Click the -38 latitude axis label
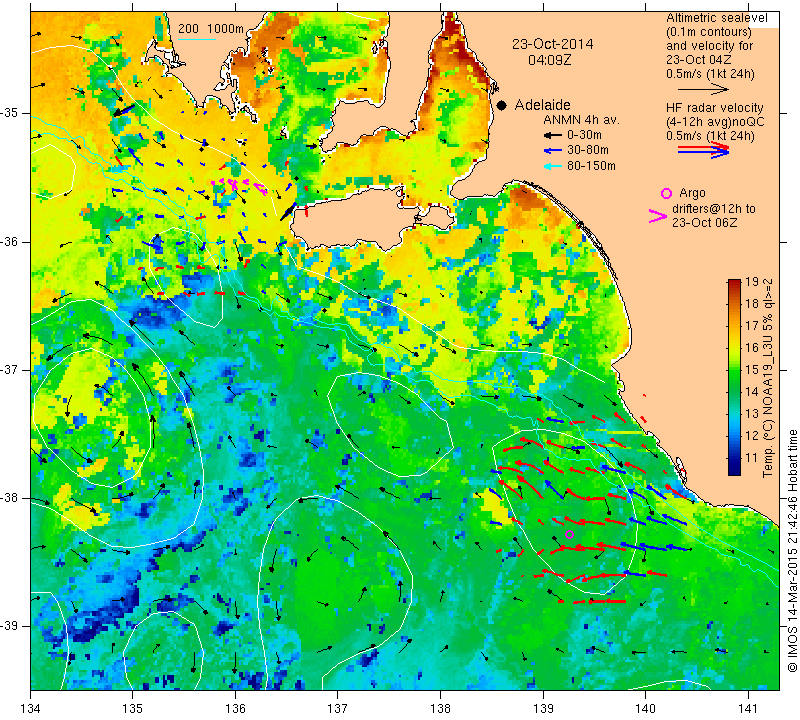800x720 pixels. tap(11, 498)
